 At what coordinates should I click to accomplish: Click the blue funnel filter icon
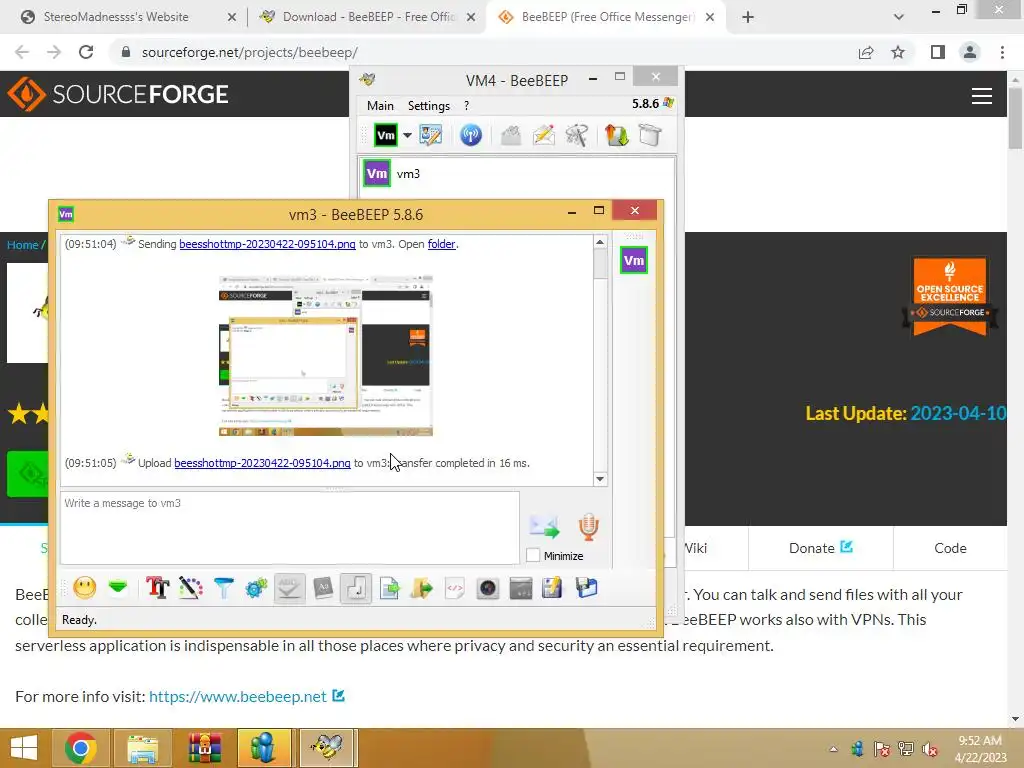(223, 588)
